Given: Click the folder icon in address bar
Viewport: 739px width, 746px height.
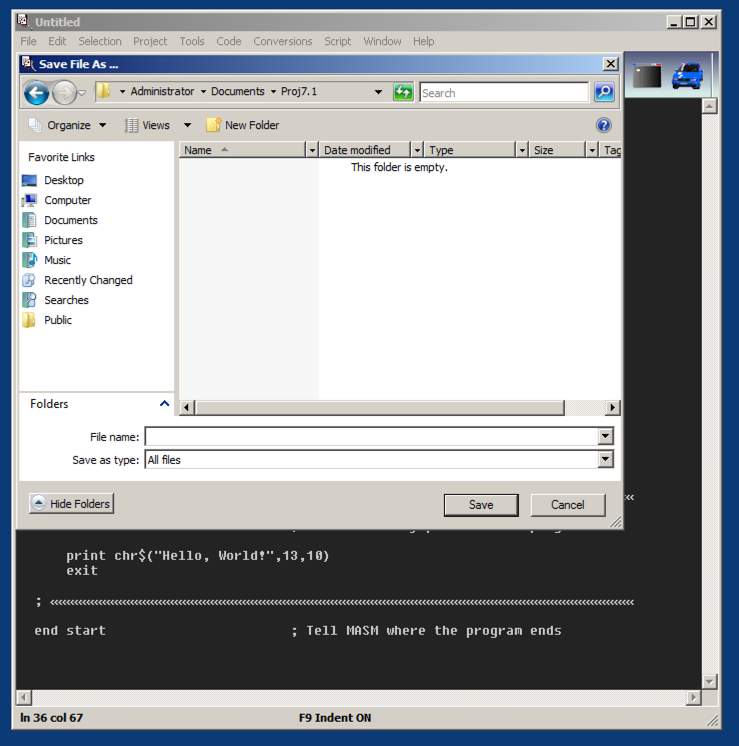Looking at the screenshot, I should click(104, 91).
